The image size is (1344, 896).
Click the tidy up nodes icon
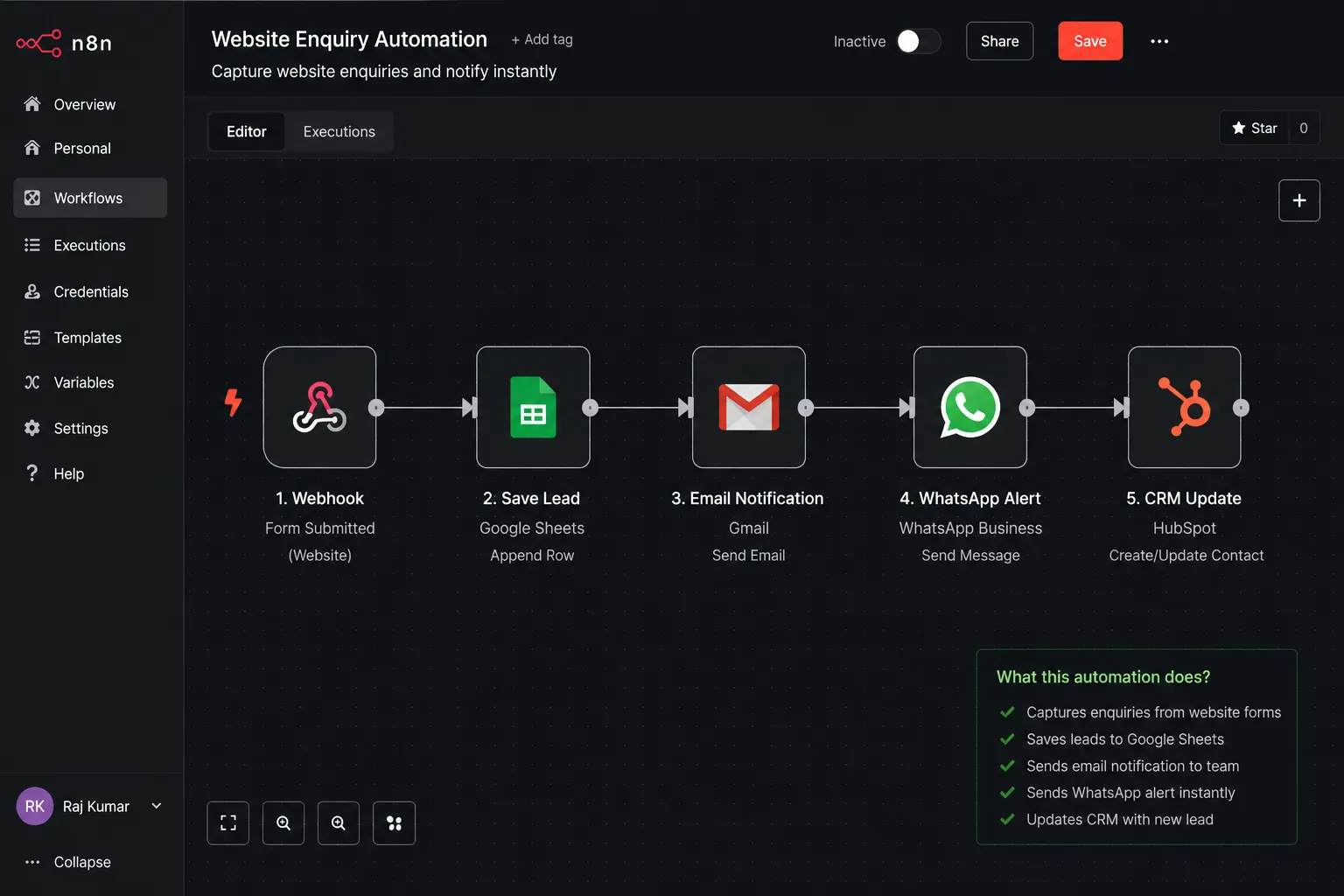tap(395, 823)
